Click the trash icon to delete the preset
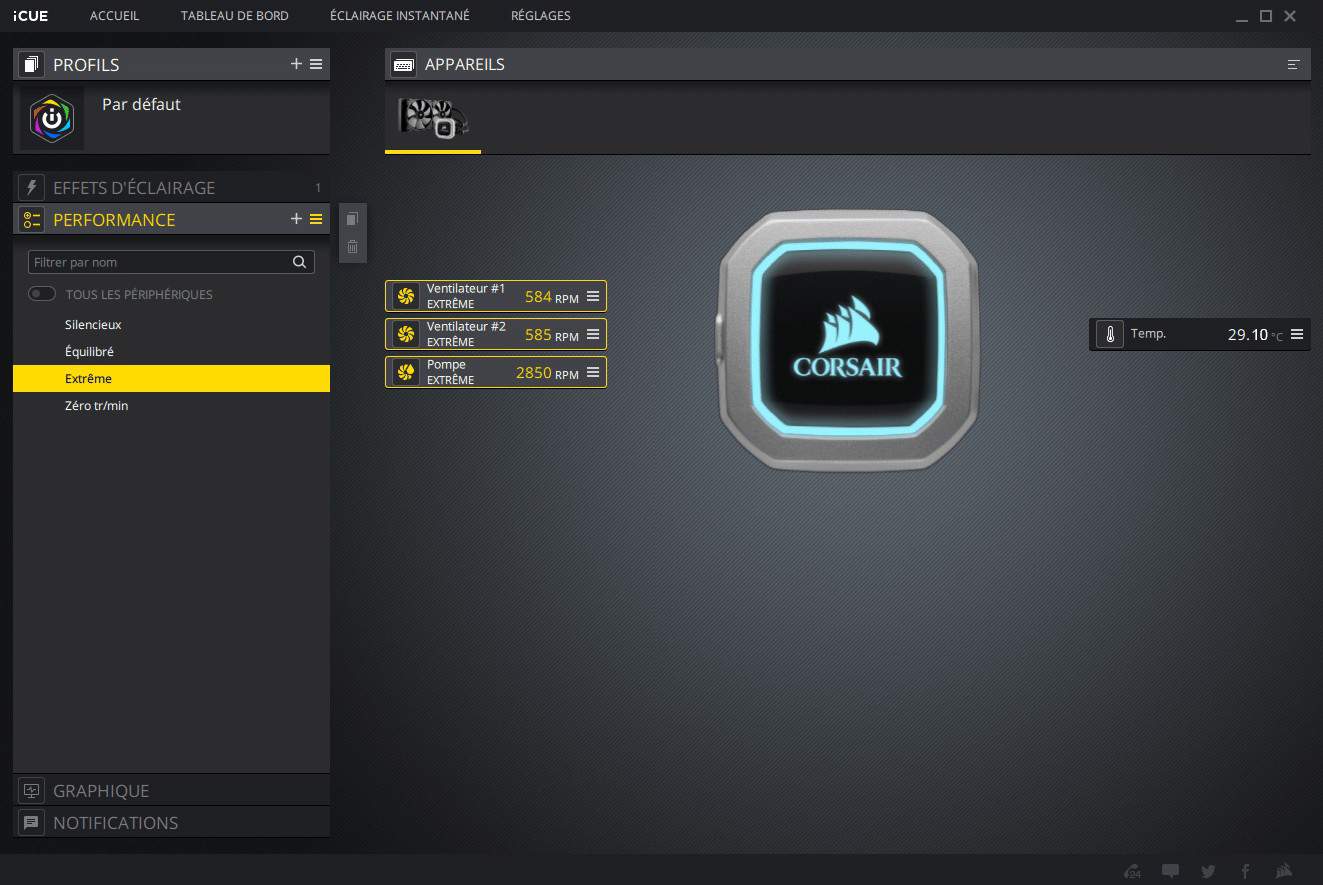The image size is (1323, 885). pos(352,247)
